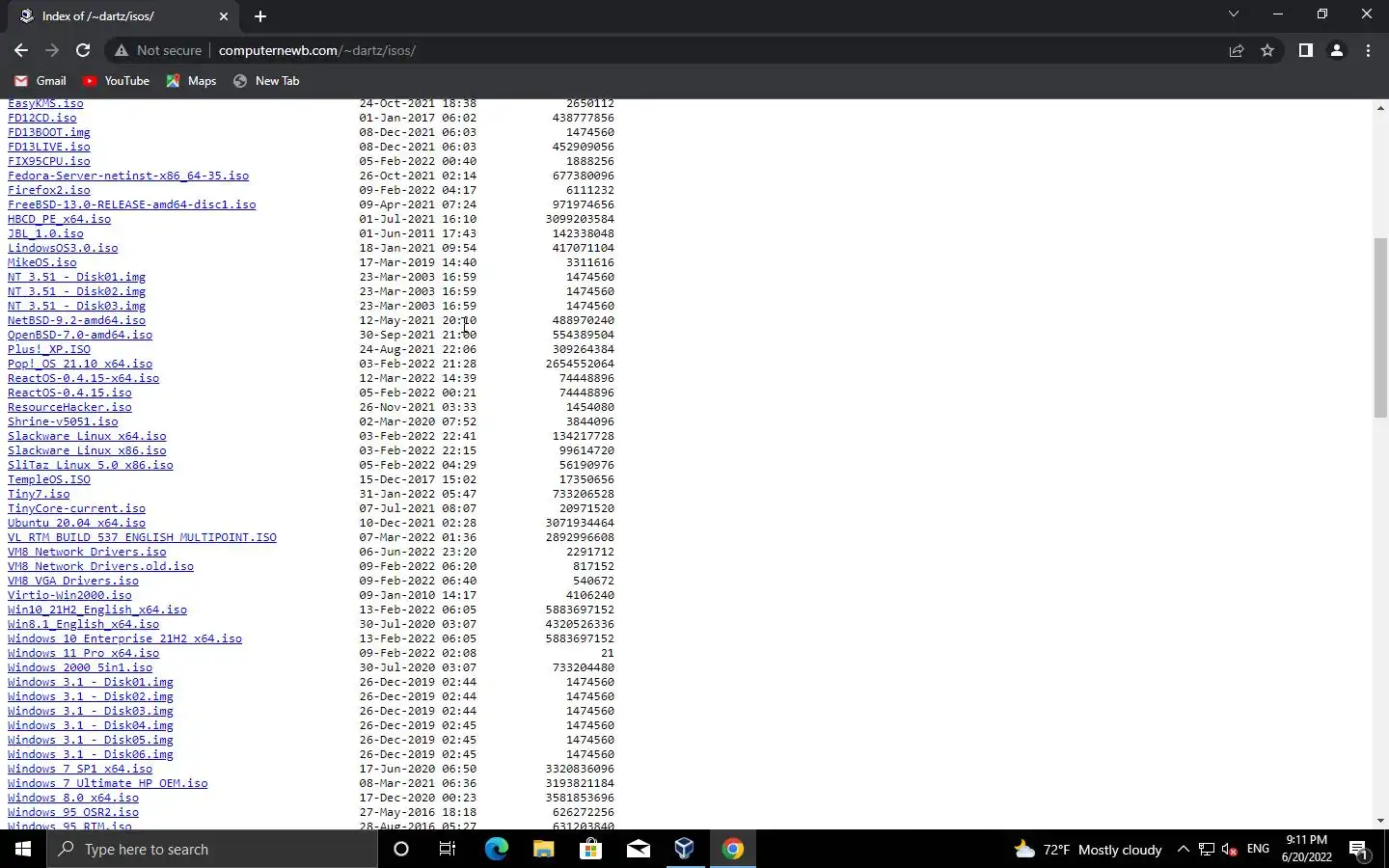Viewport: 1389px width, 868px height.
Task: Download OpenBSD-7.0-amd64.iso
Action: click(x=80, y=335)
